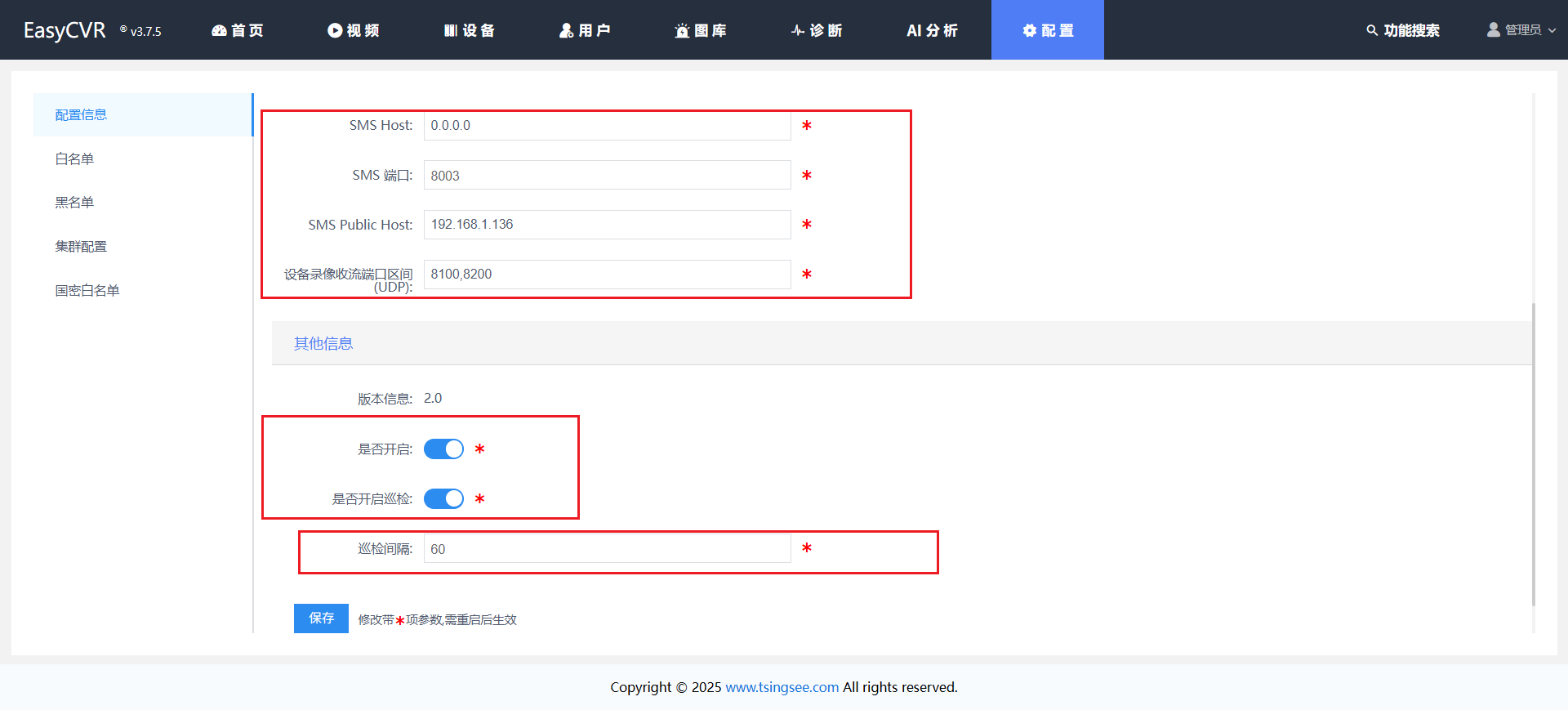Viewport: 1568px width, 710px height.
Task: Open the AI分析 navigation tab
Action: click(x=932, y=30)
